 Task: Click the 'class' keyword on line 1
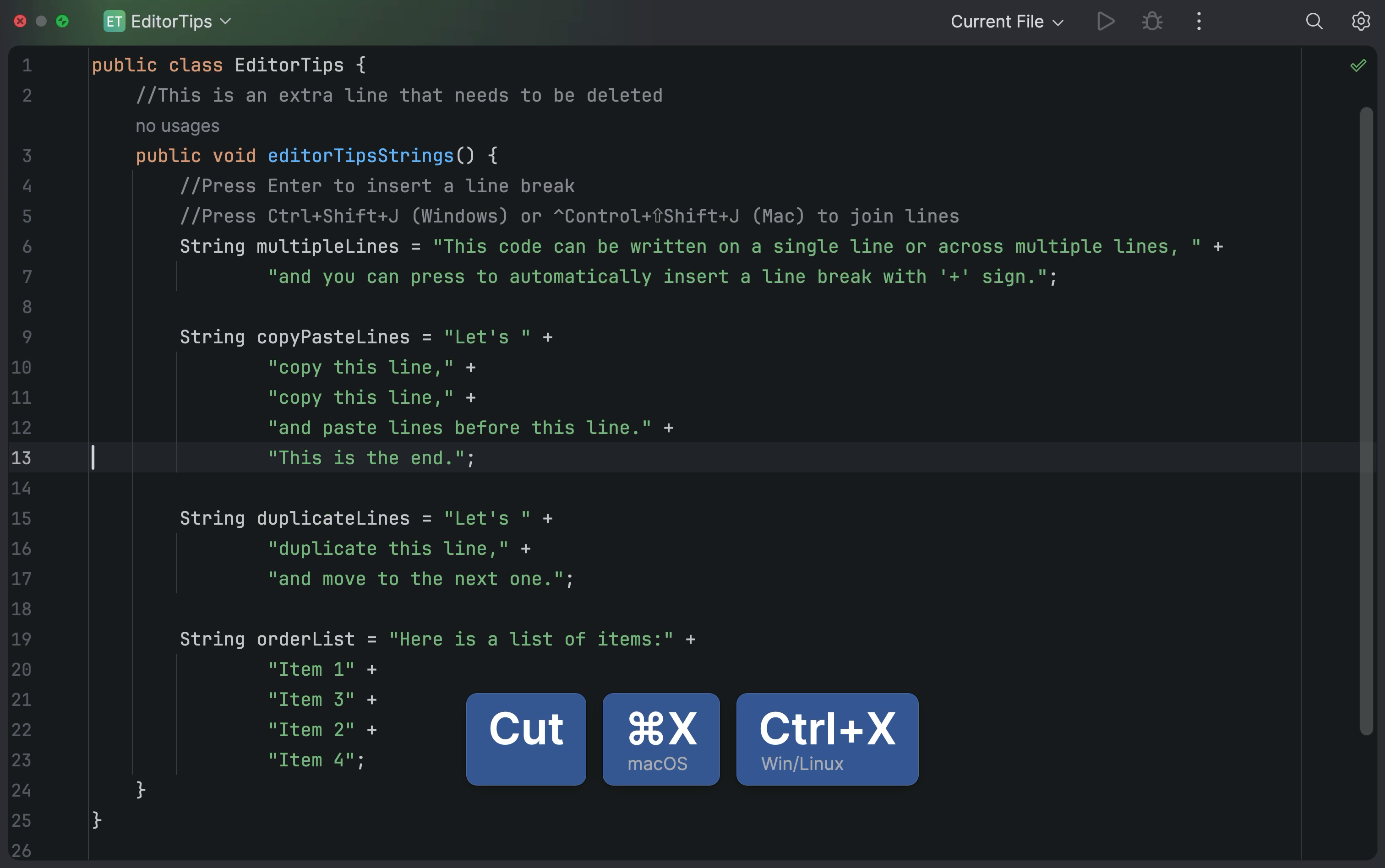(x=195, y=65)
